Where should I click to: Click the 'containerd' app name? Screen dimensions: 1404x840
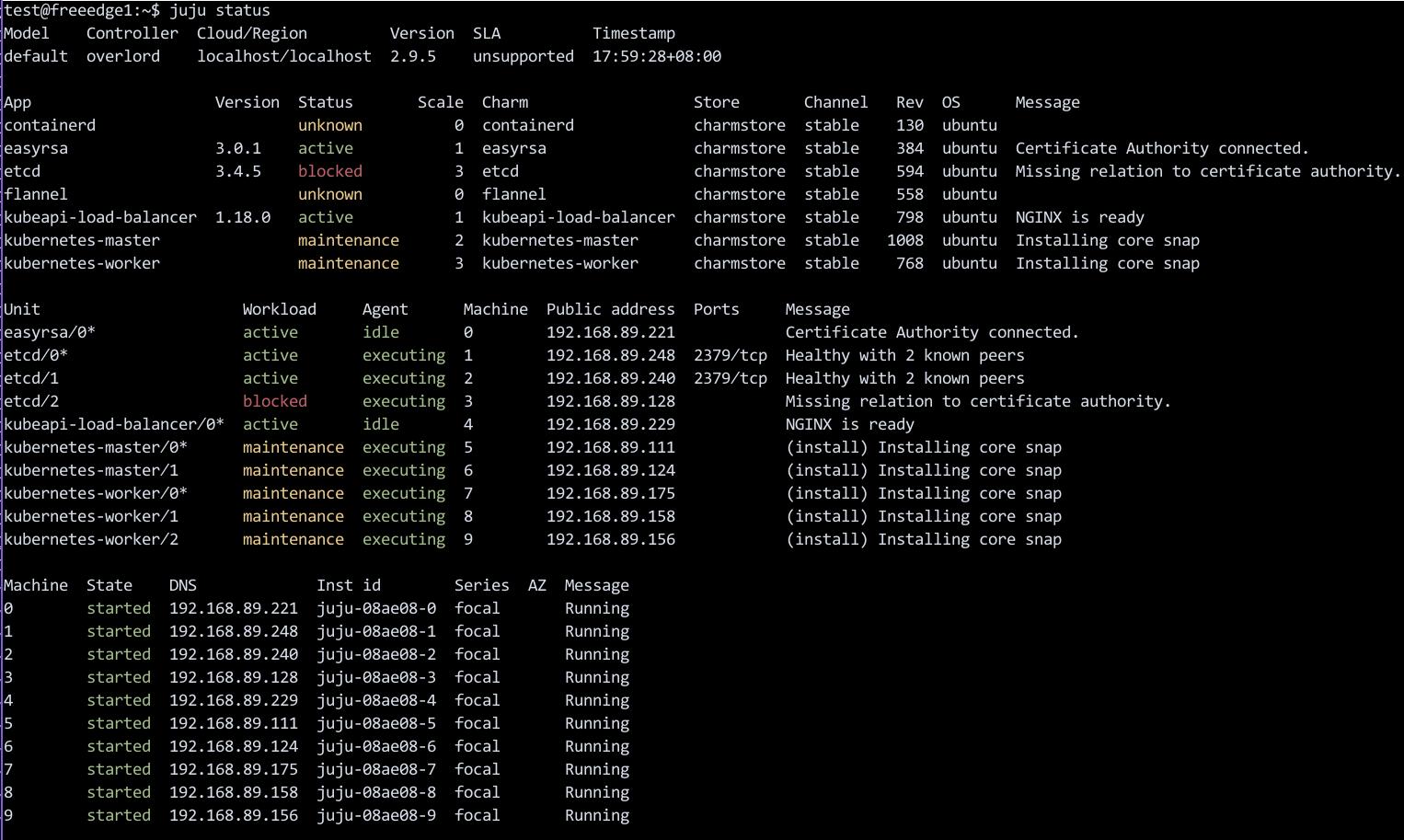point(50,125)
